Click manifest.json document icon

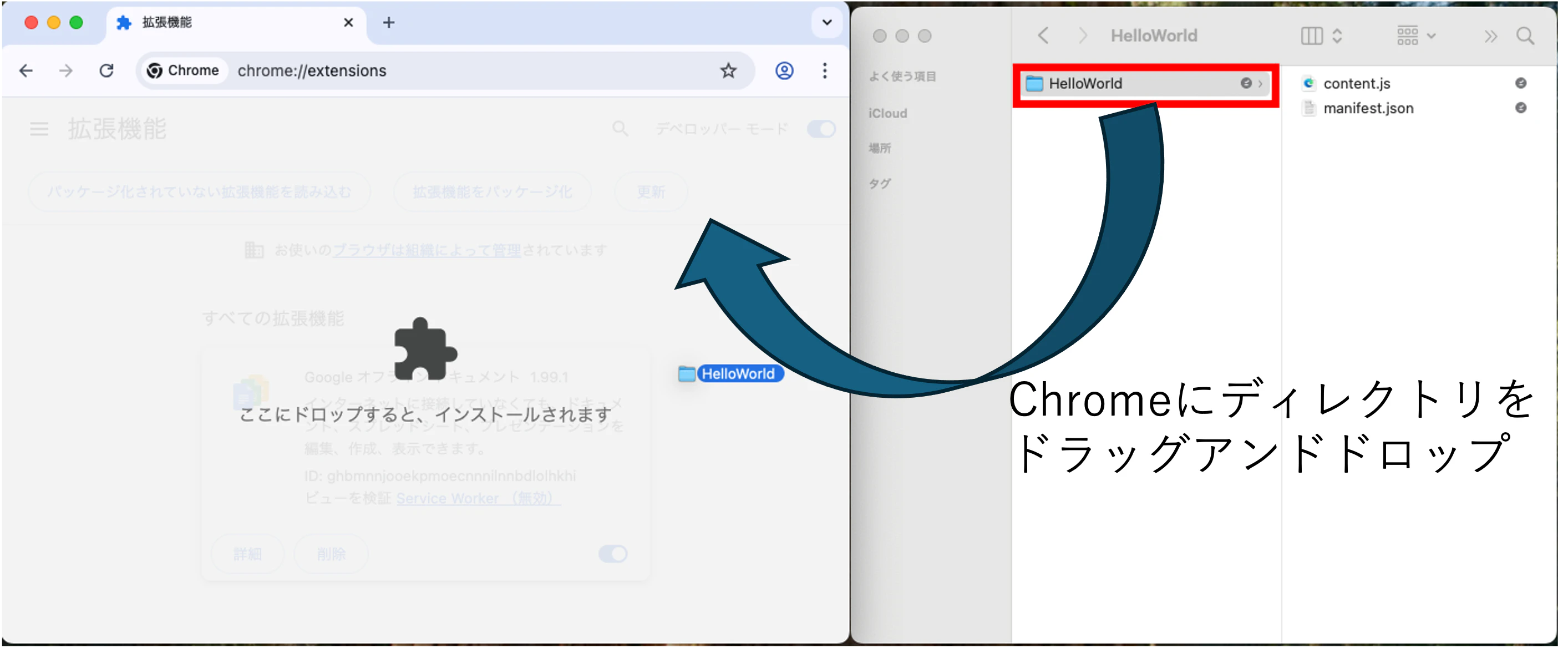coord(1308,108)
